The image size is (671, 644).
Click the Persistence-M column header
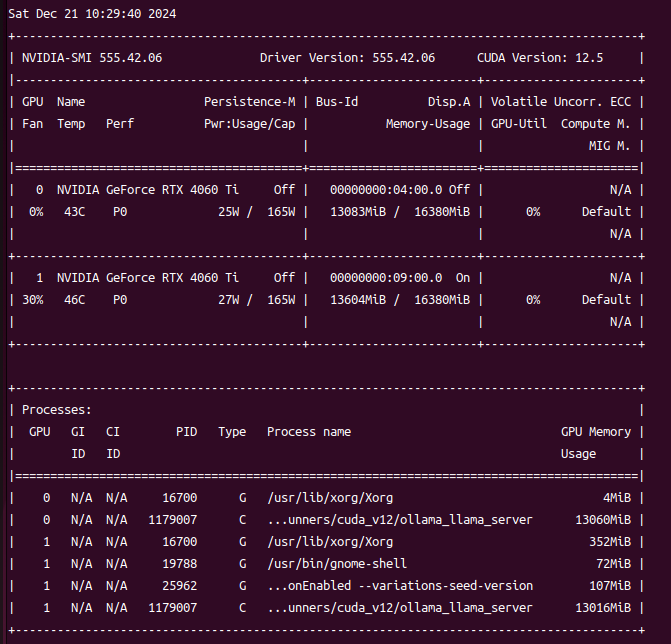[249, 102]
